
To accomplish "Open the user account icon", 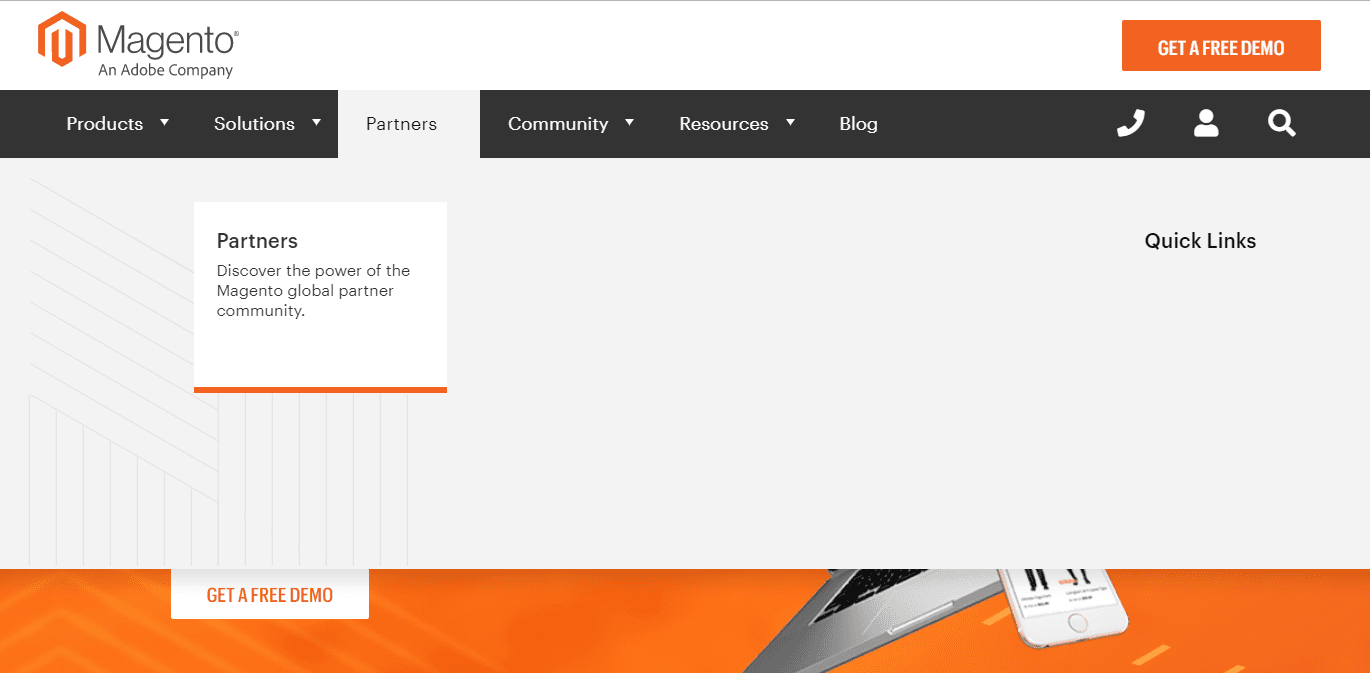I will coord(1206,123).
